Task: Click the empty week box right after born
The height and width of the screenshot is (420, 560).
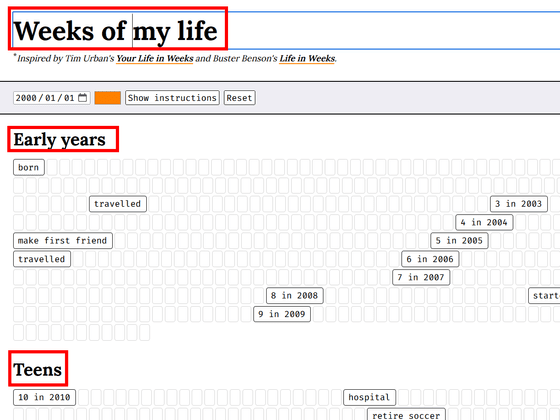Action: click(x=52, y=168)
